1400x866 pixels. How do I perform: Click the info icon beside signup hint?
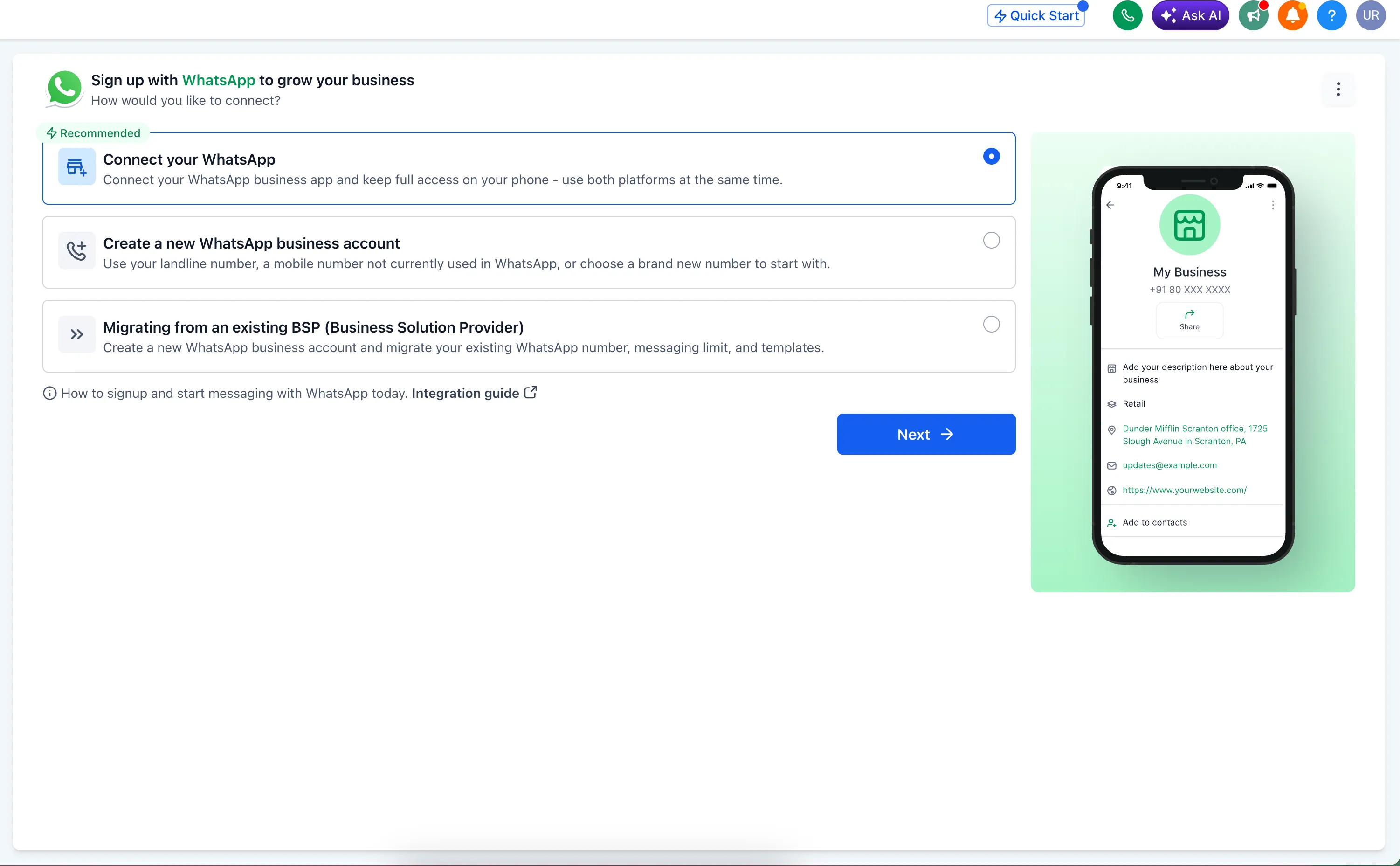click(50, 393)
